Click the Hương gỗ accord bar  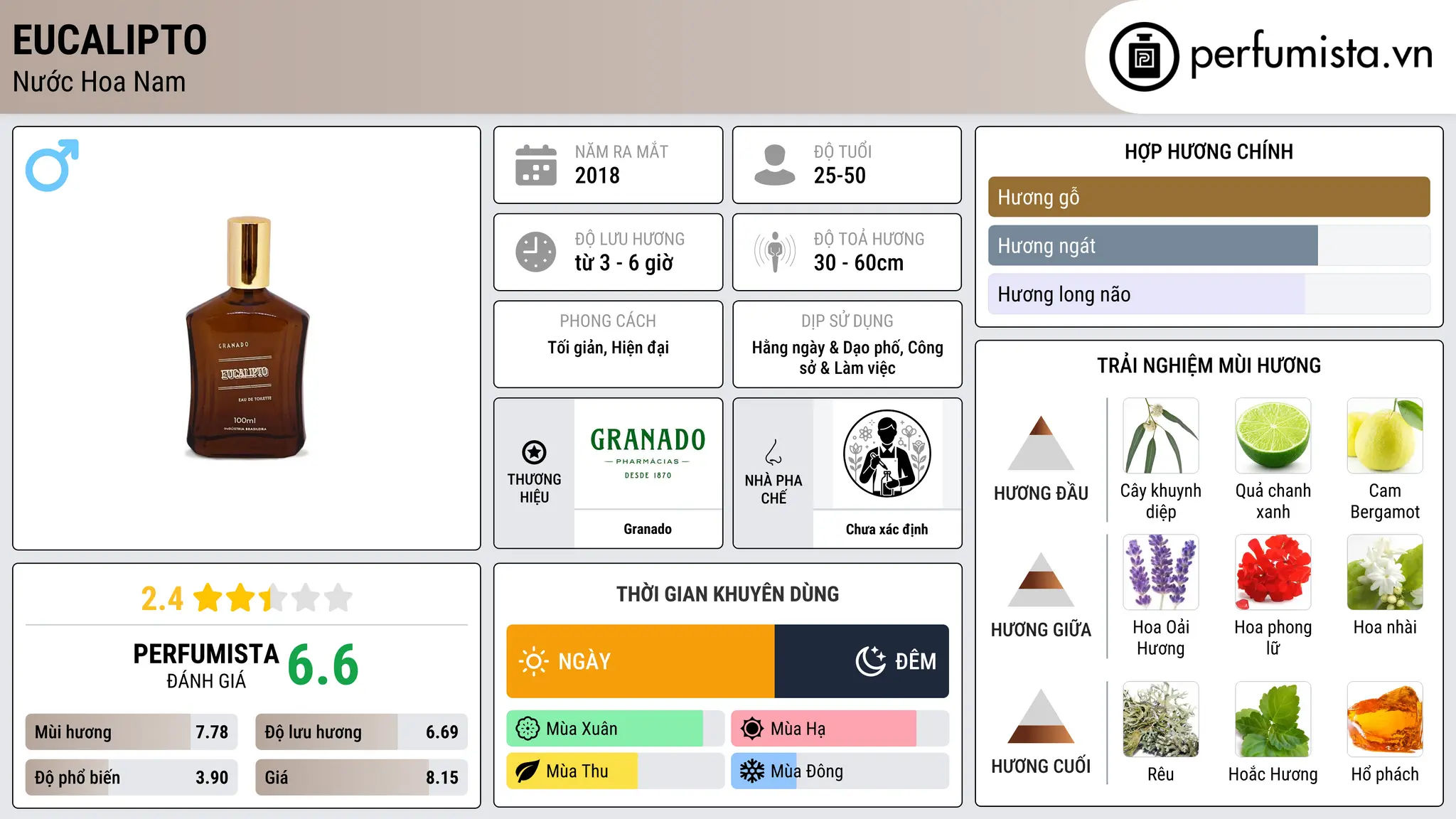tap(1209, 197)
